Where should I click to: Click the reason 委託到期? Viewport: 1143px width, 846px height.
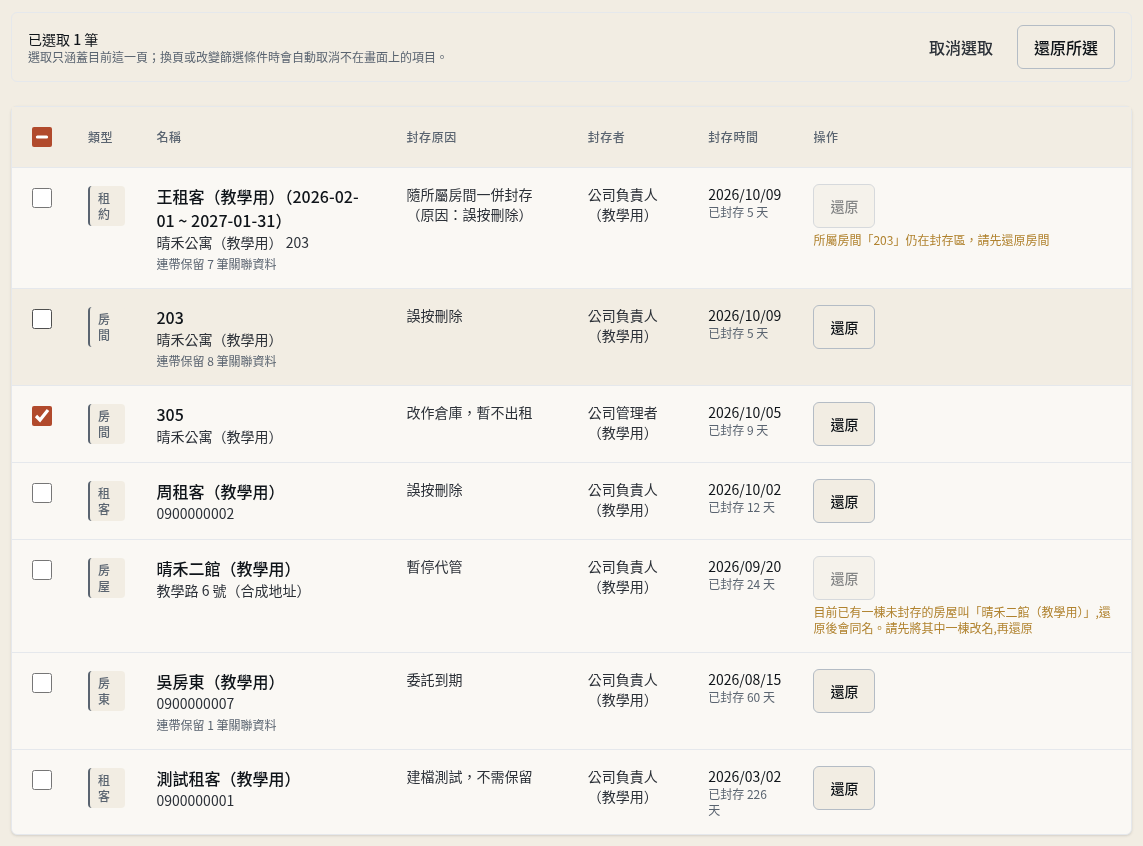434,681
